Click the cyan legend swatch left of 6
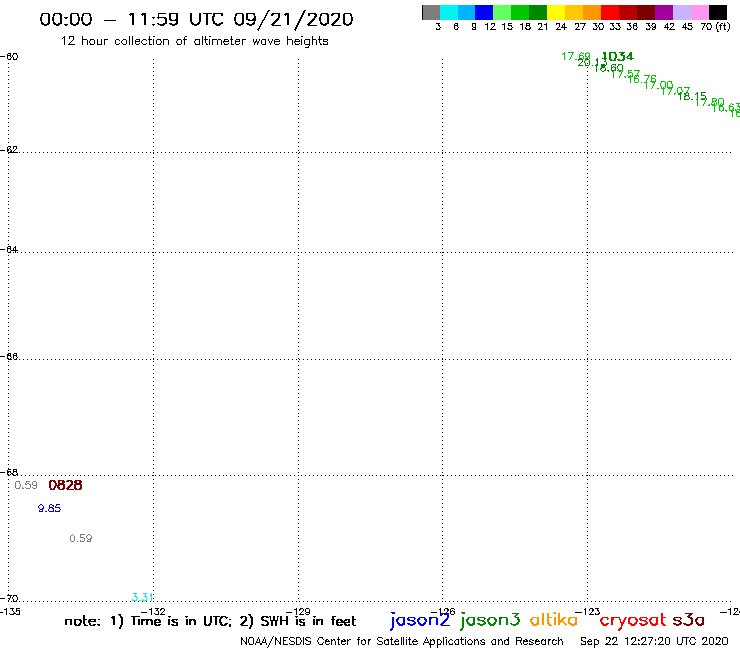This screenshot has height=650, width=740. 449,12
